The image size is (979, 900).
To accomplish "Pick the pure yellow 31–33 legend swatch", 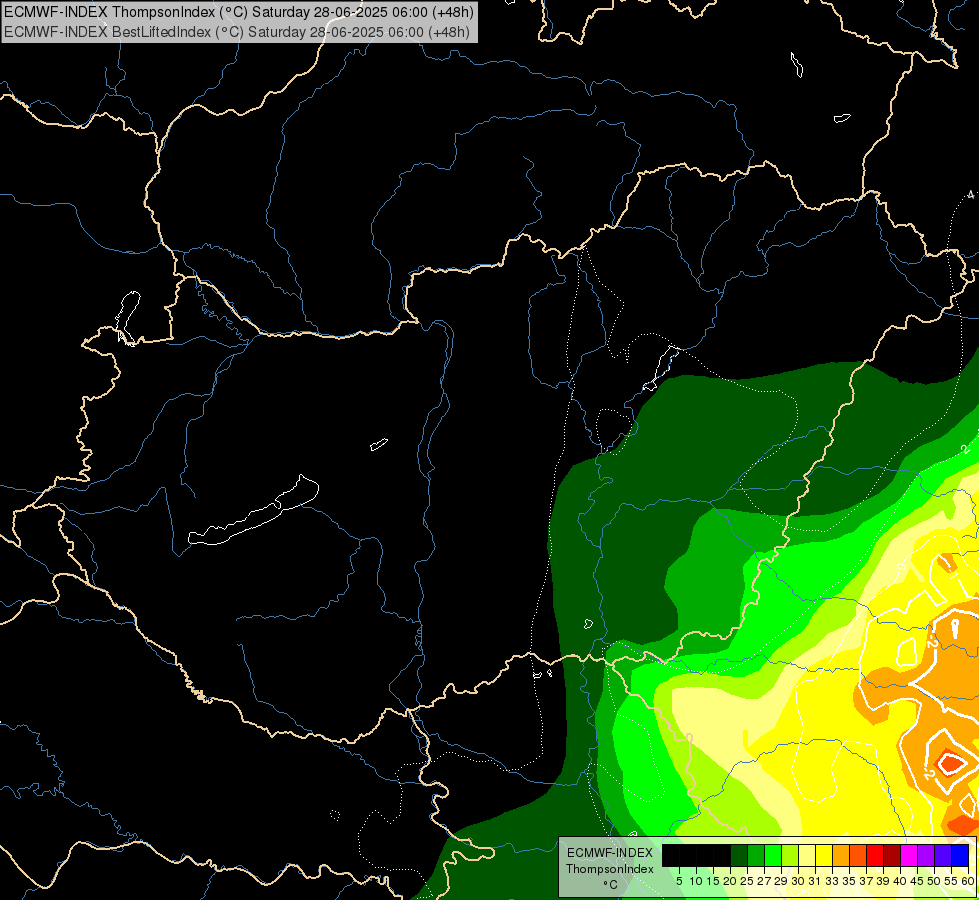I will pyautogui.click(x=824, y=855).
